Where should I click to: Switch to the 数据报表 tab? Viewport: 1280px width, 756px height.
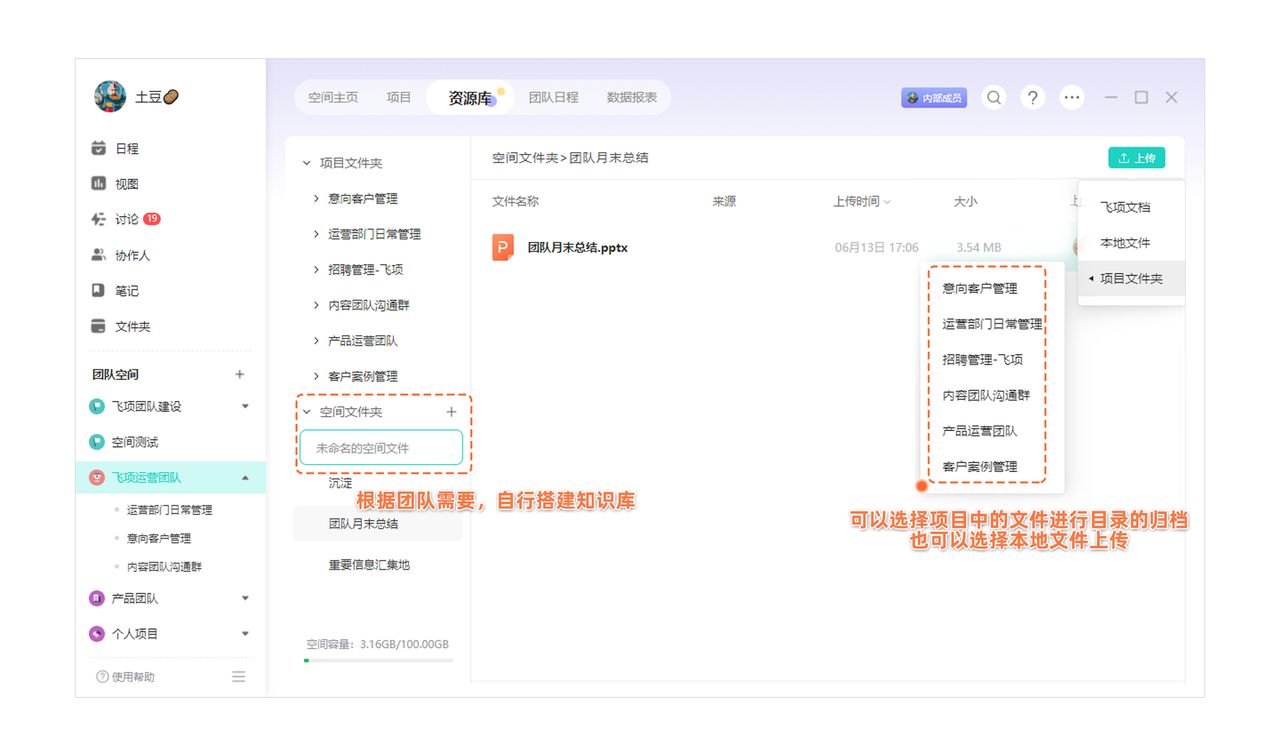point(632,97)
